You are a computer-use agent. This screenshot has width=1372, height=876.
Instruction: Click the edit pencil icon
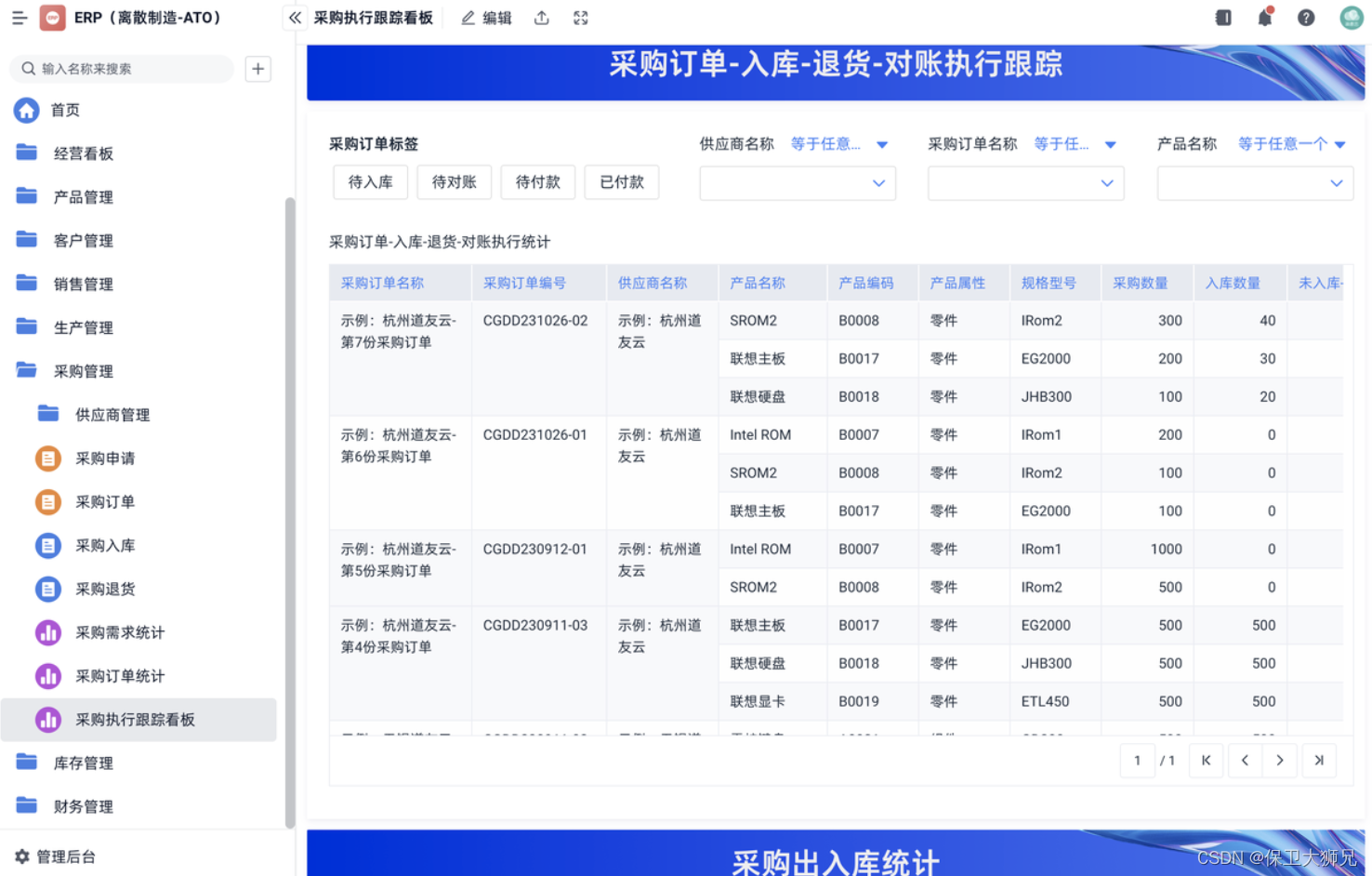468,18
